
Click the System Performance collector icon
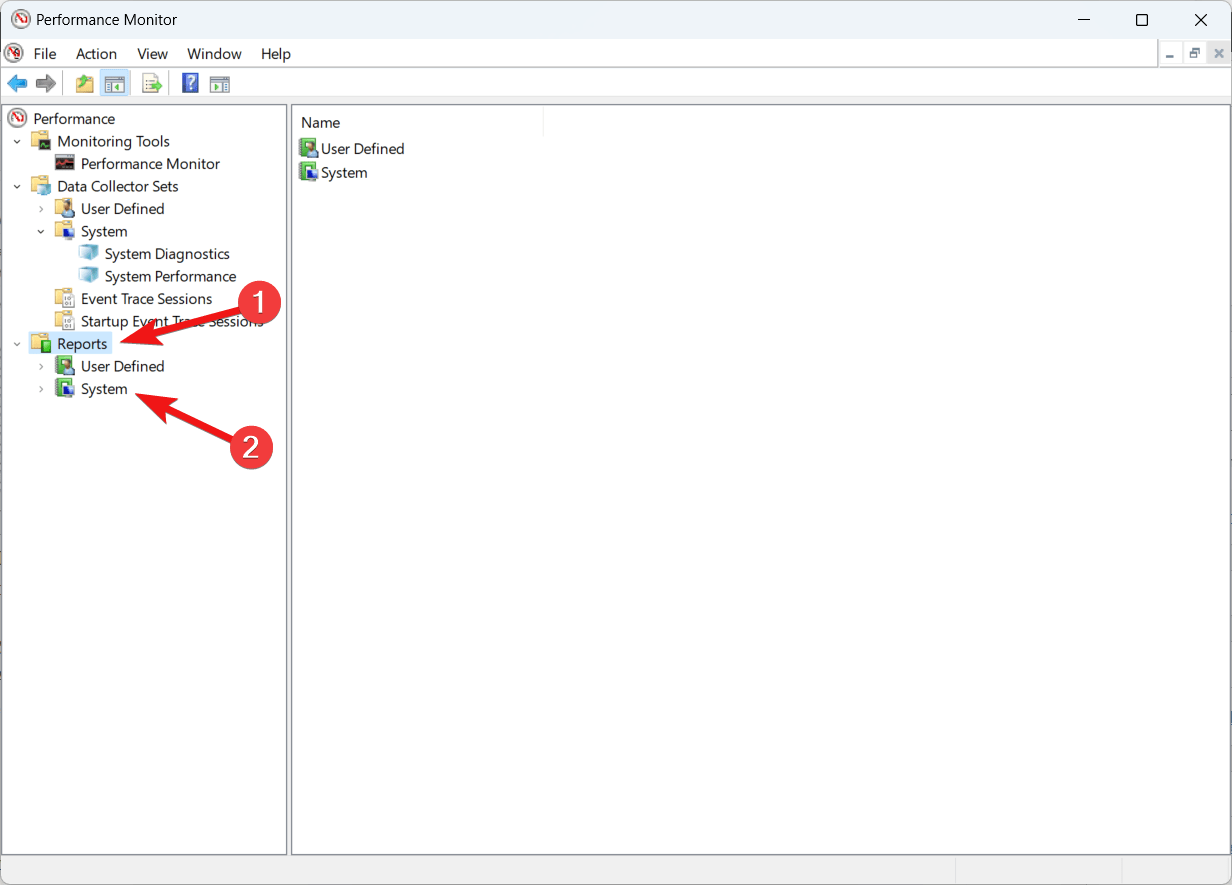tap(89, 276)
